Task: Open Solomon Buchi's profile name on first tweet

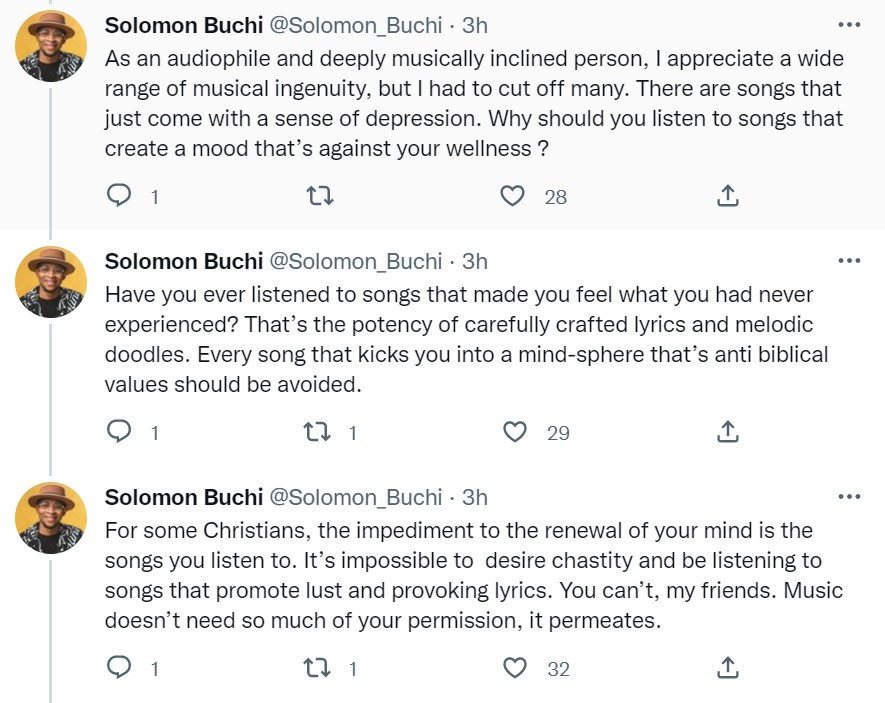Action: [x=184, y=25]
